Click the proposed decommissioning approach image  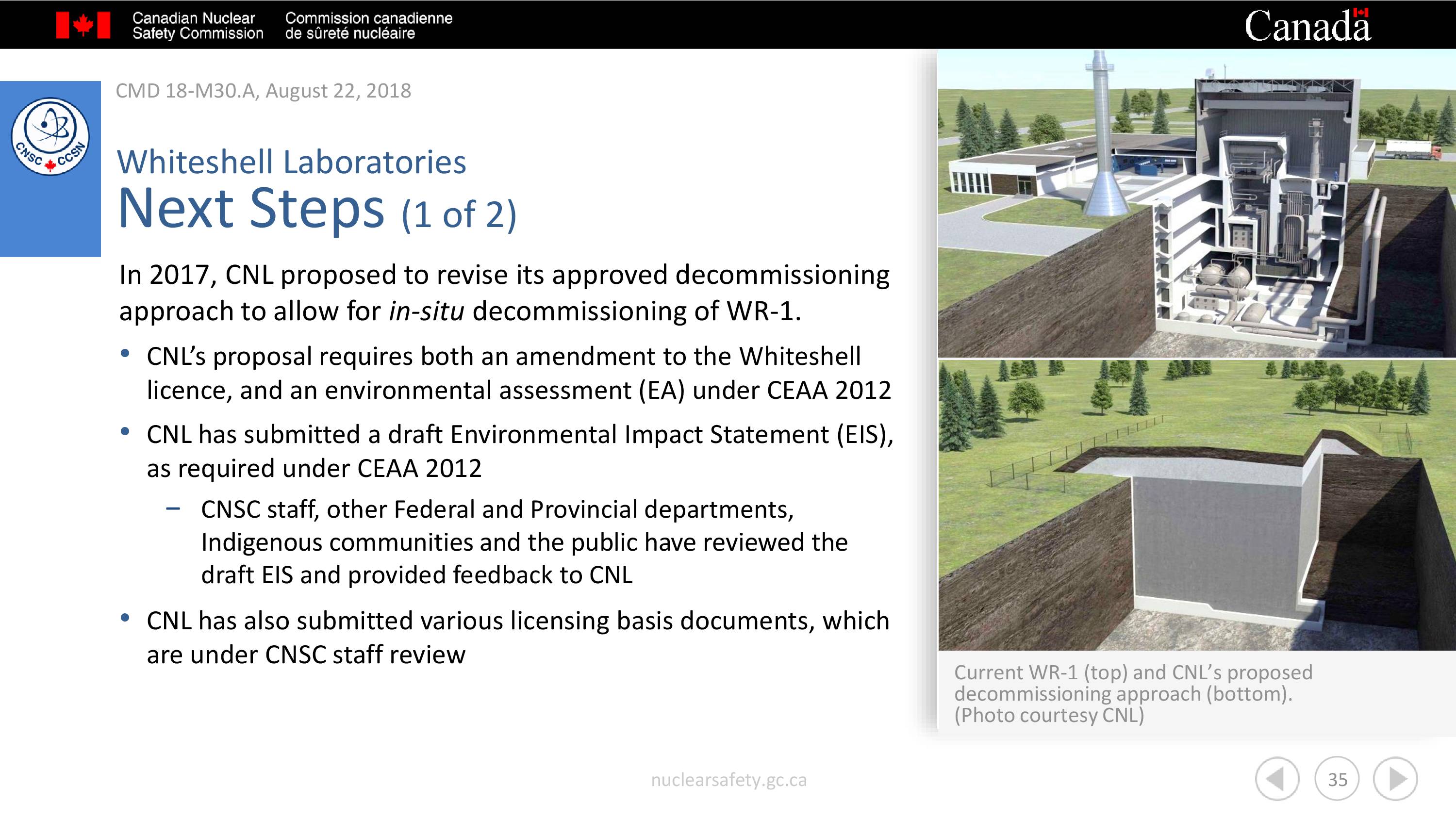click(1196, 505)
